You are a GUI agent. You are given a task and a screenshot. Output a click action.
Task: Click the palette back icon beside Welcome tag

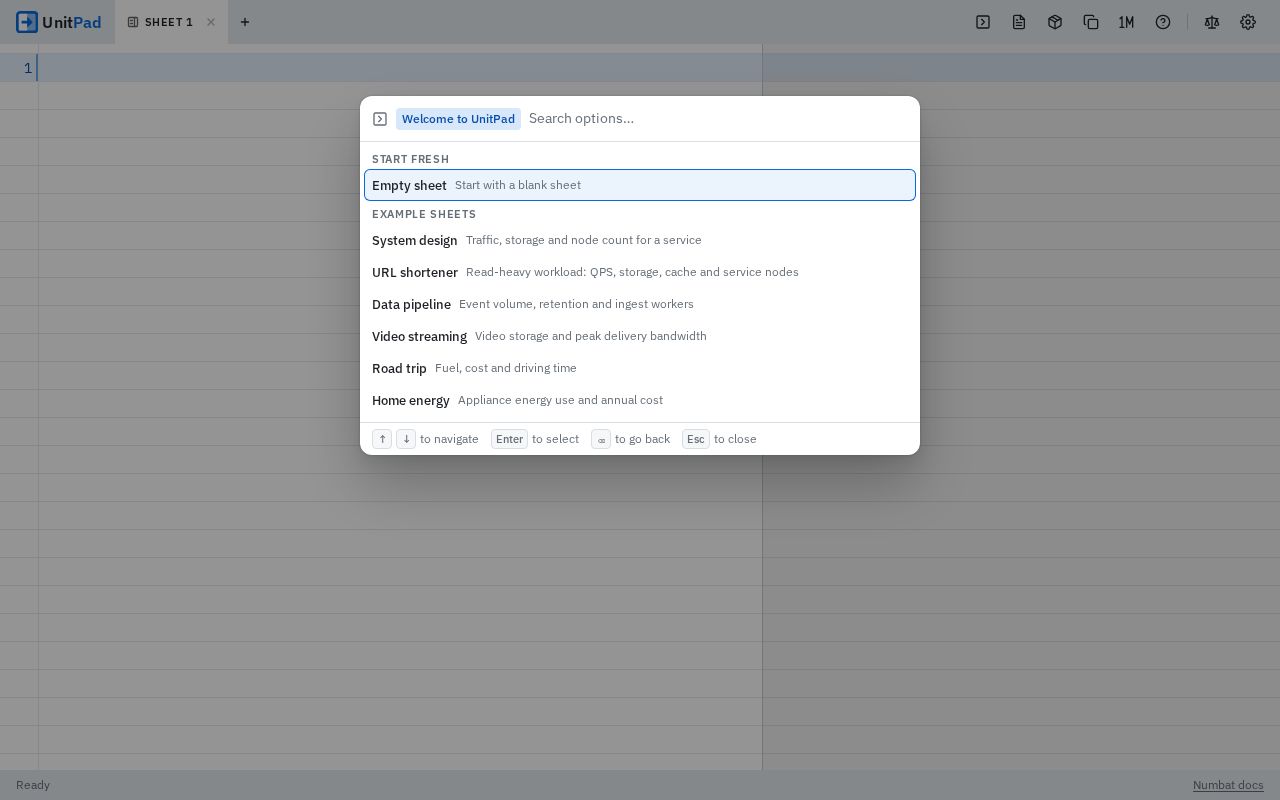(x=380, y=119)
